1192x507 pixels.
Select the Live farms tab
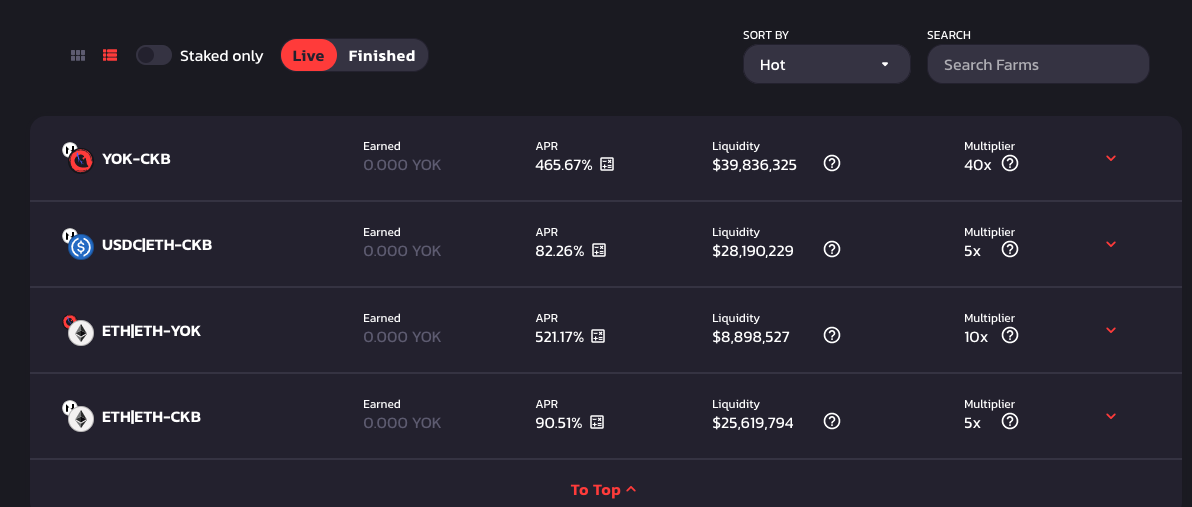[x=309, y=55]
